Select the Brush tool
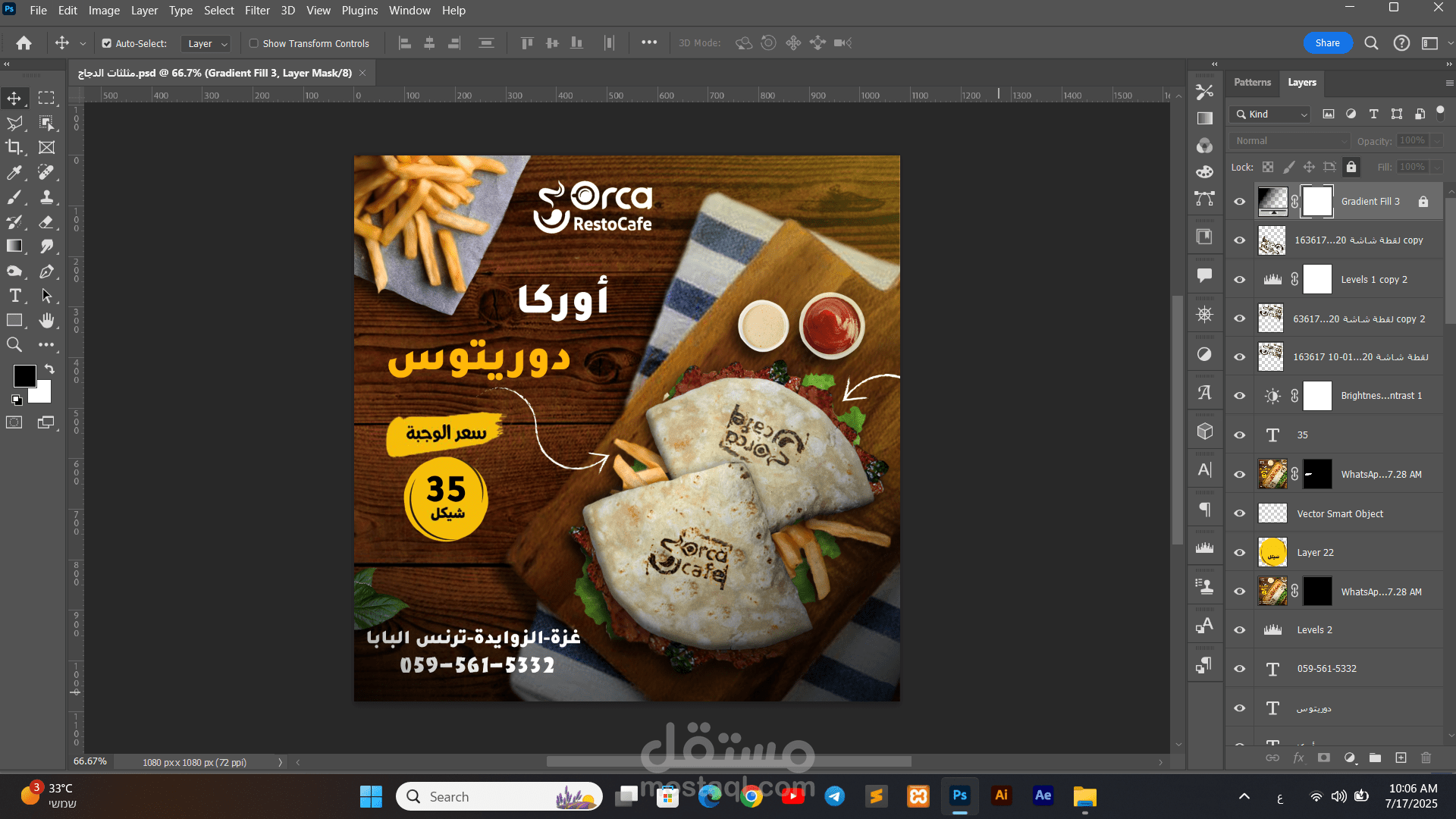Viewport: 1456px width, 819px height. (x=14, y=197)
